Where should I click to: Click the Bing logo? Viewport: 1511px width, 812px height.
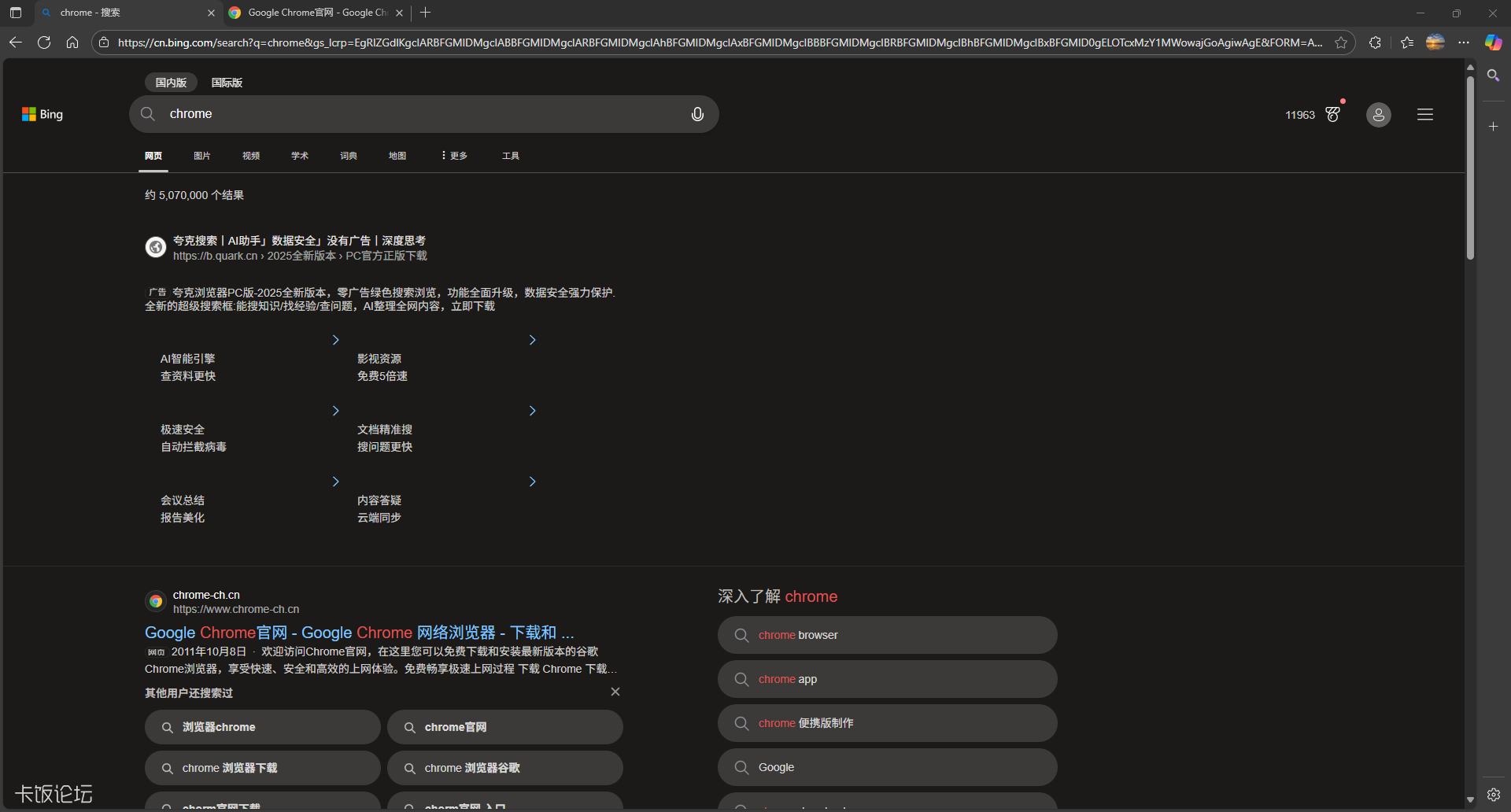coord(42,113)
